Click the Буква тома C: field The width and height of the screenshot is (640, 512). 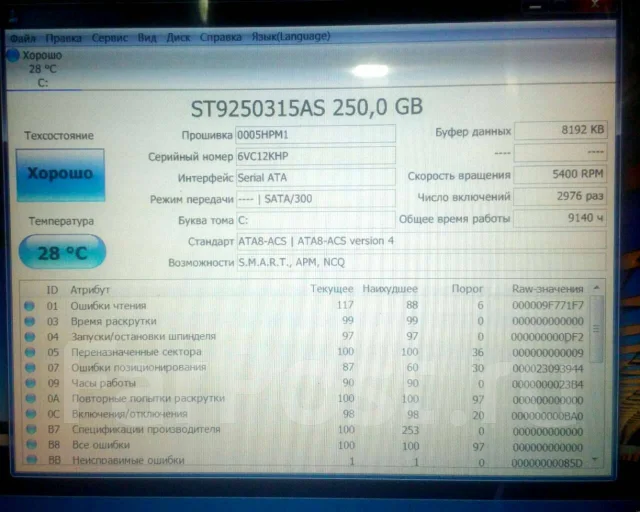[x=315, y=220]
